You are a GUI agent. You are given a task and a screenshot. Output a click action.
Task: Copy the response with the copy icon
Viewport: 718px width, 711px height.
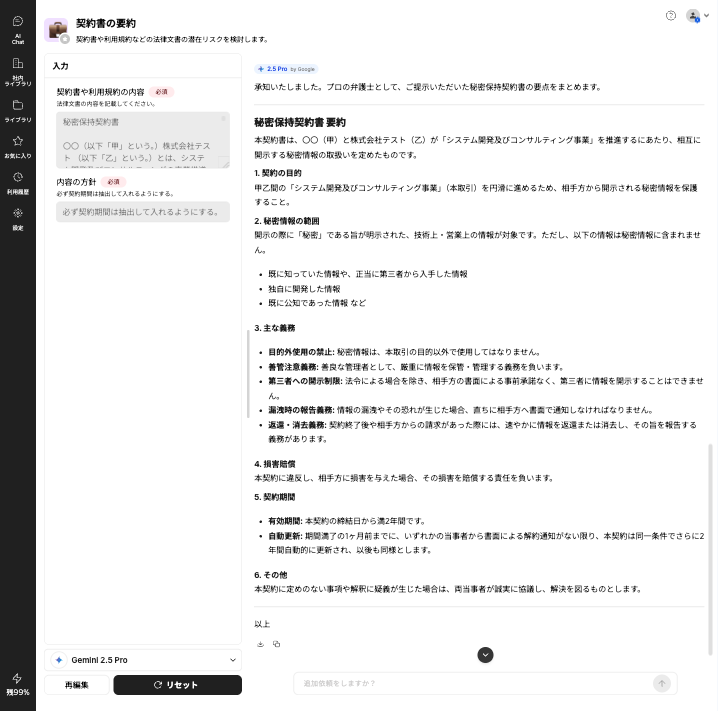pyautogui.click(x=277, y=644)
